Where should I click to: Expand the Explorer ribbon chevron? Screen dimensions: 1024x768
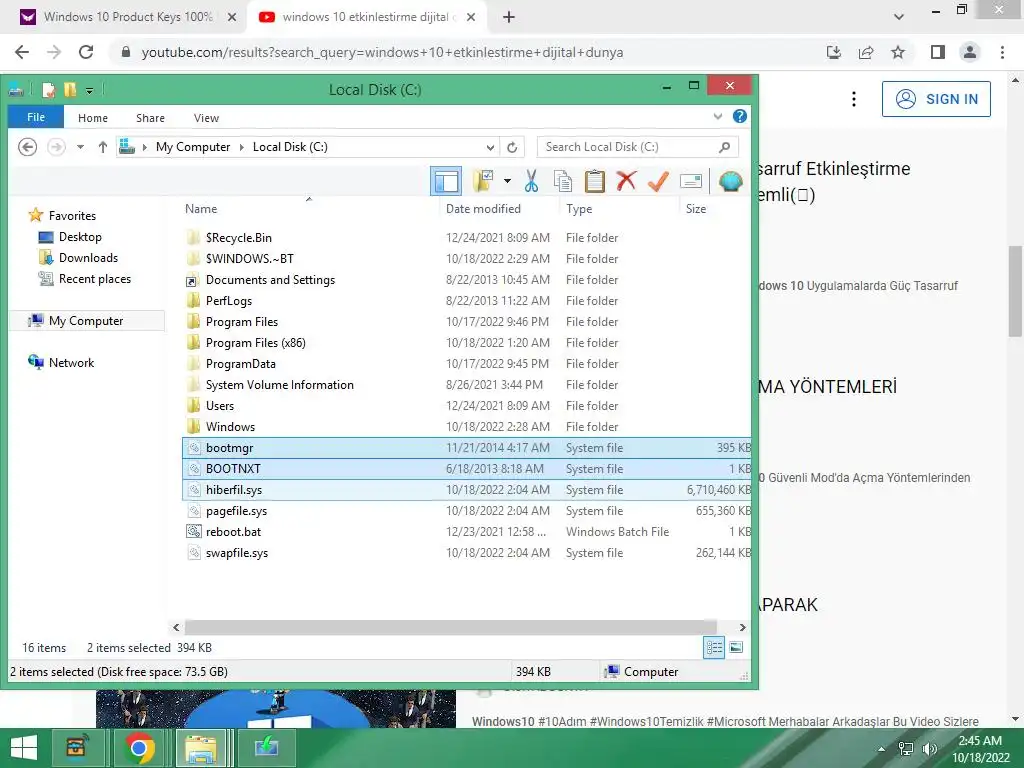(x=718, y=116)
